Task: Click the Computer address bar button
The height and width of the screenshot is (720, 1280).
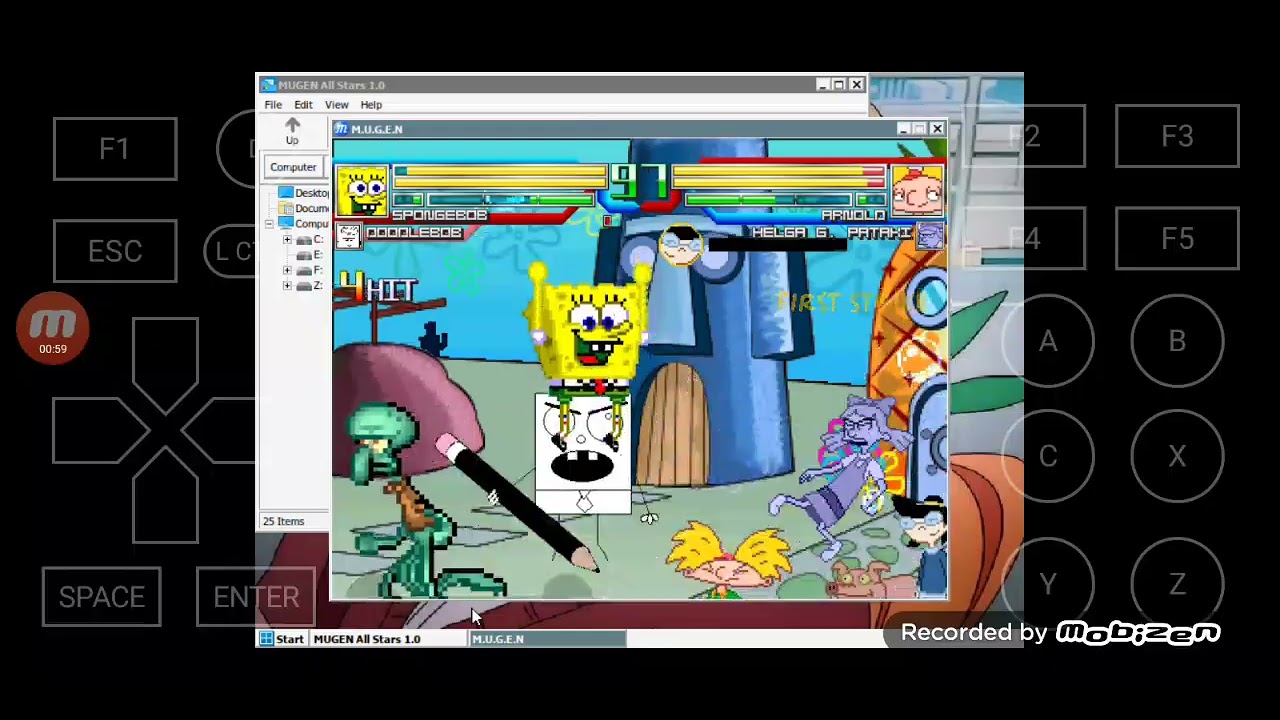Action: pyautogui.click(x=293, y=167)
